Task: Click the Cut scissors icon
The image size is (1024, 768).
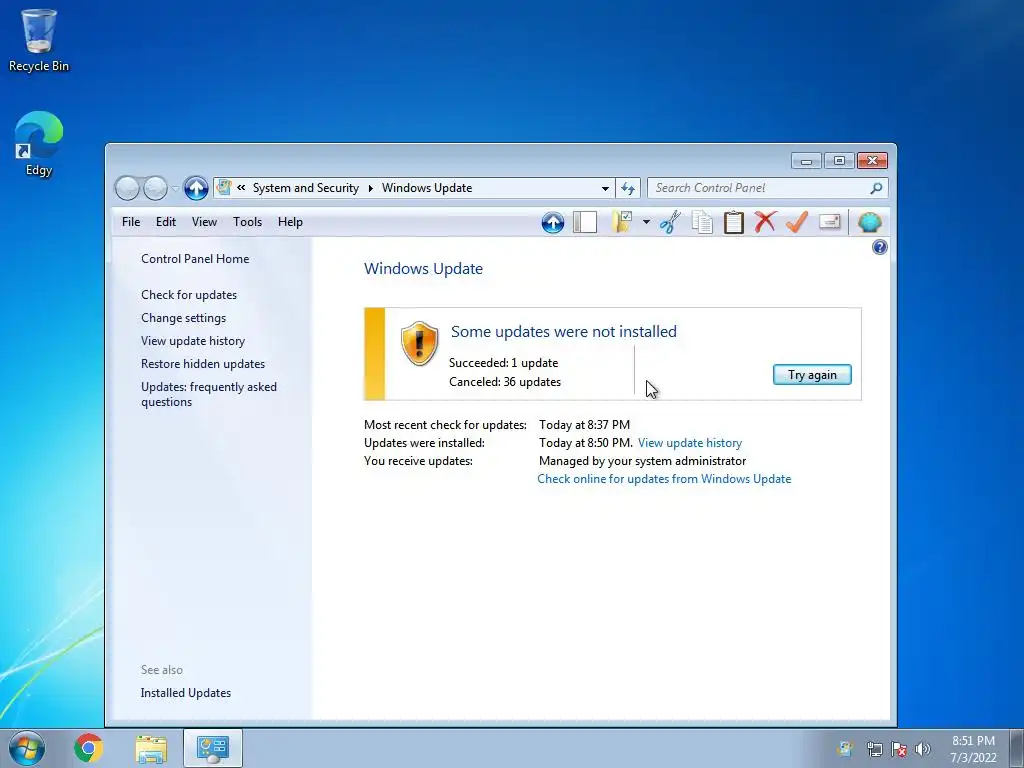Action: [x=670, y=223]
